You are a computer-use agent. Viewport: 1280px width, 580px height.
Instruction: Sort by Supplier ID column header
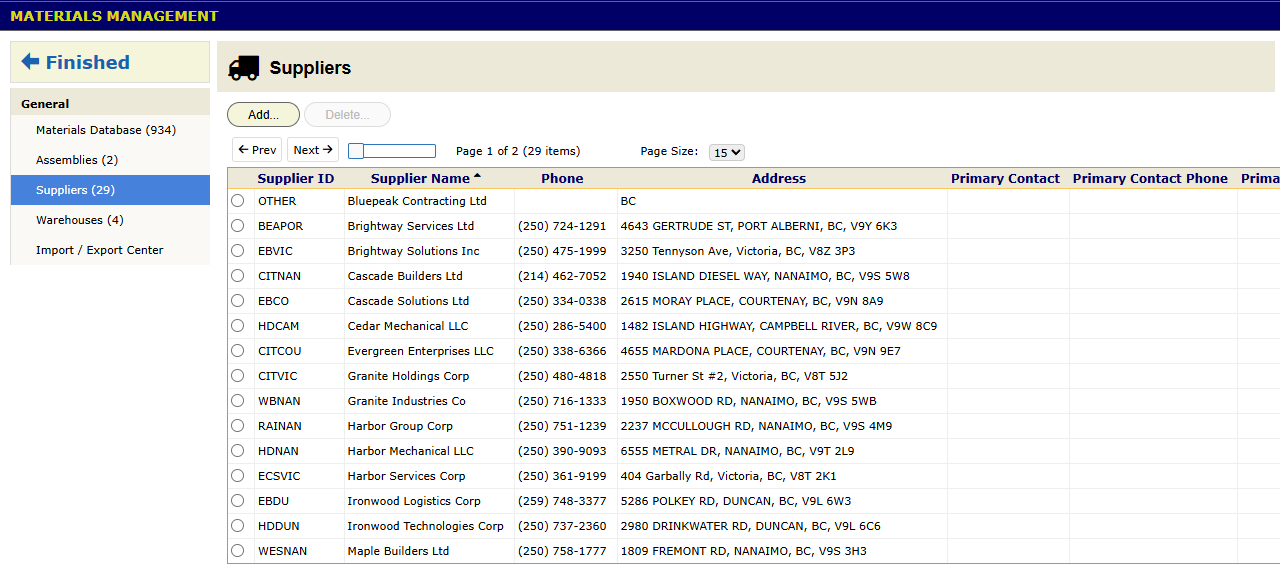click(296, 179)
